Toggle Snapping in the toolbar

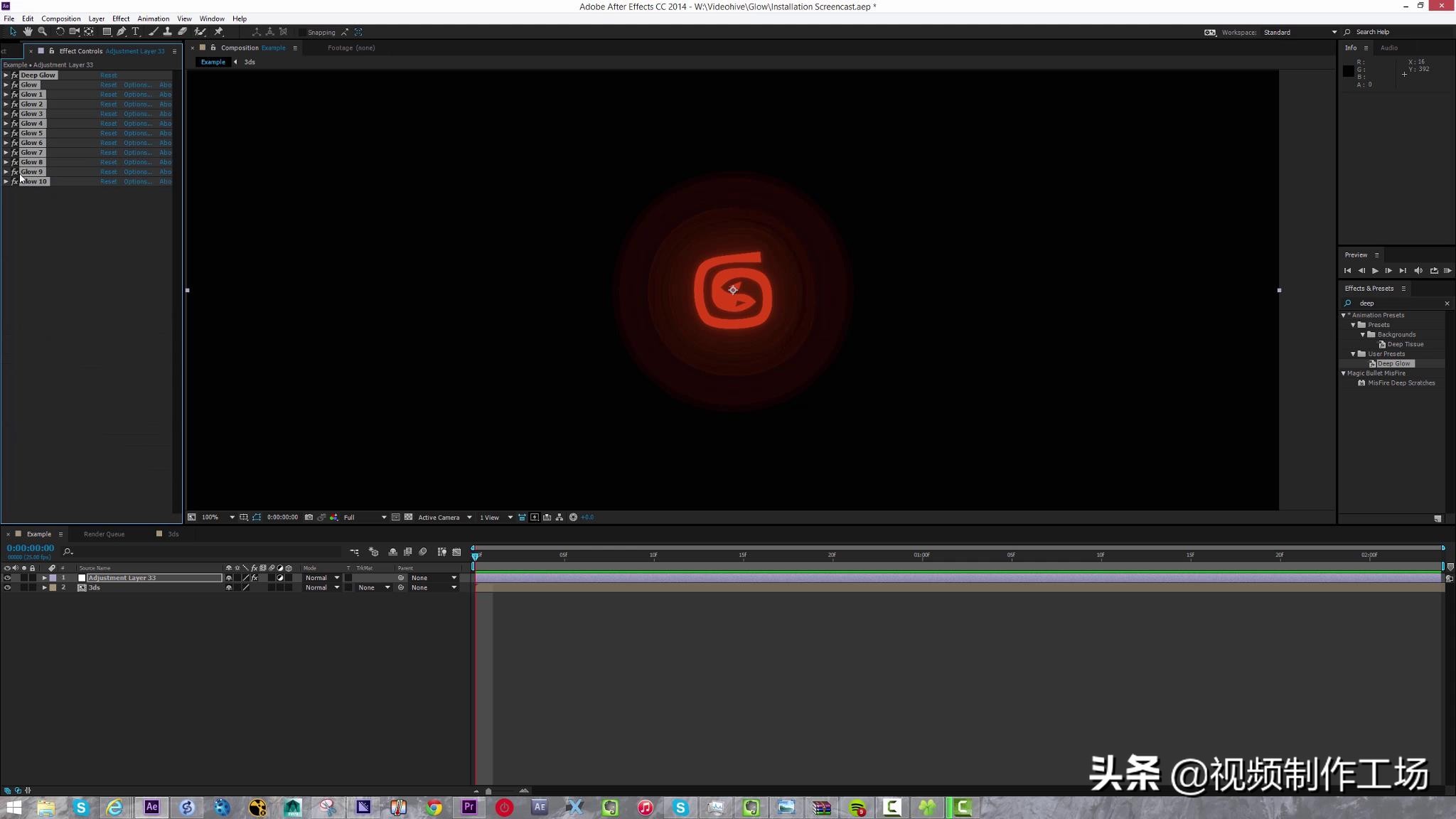coord(304,32)
